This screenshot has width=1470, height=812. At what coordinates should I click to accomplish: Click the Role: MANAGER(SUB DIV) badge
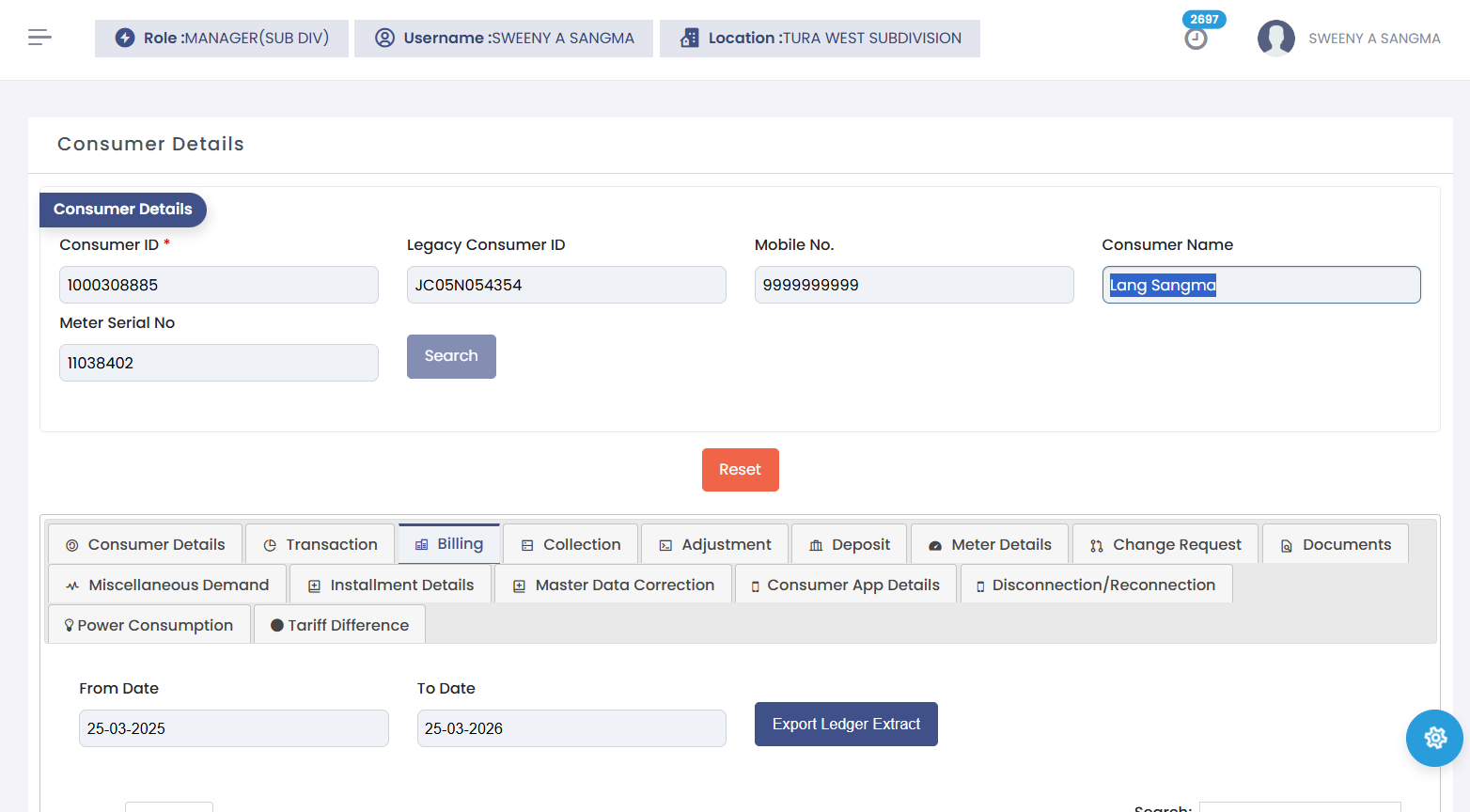(222, 39)
